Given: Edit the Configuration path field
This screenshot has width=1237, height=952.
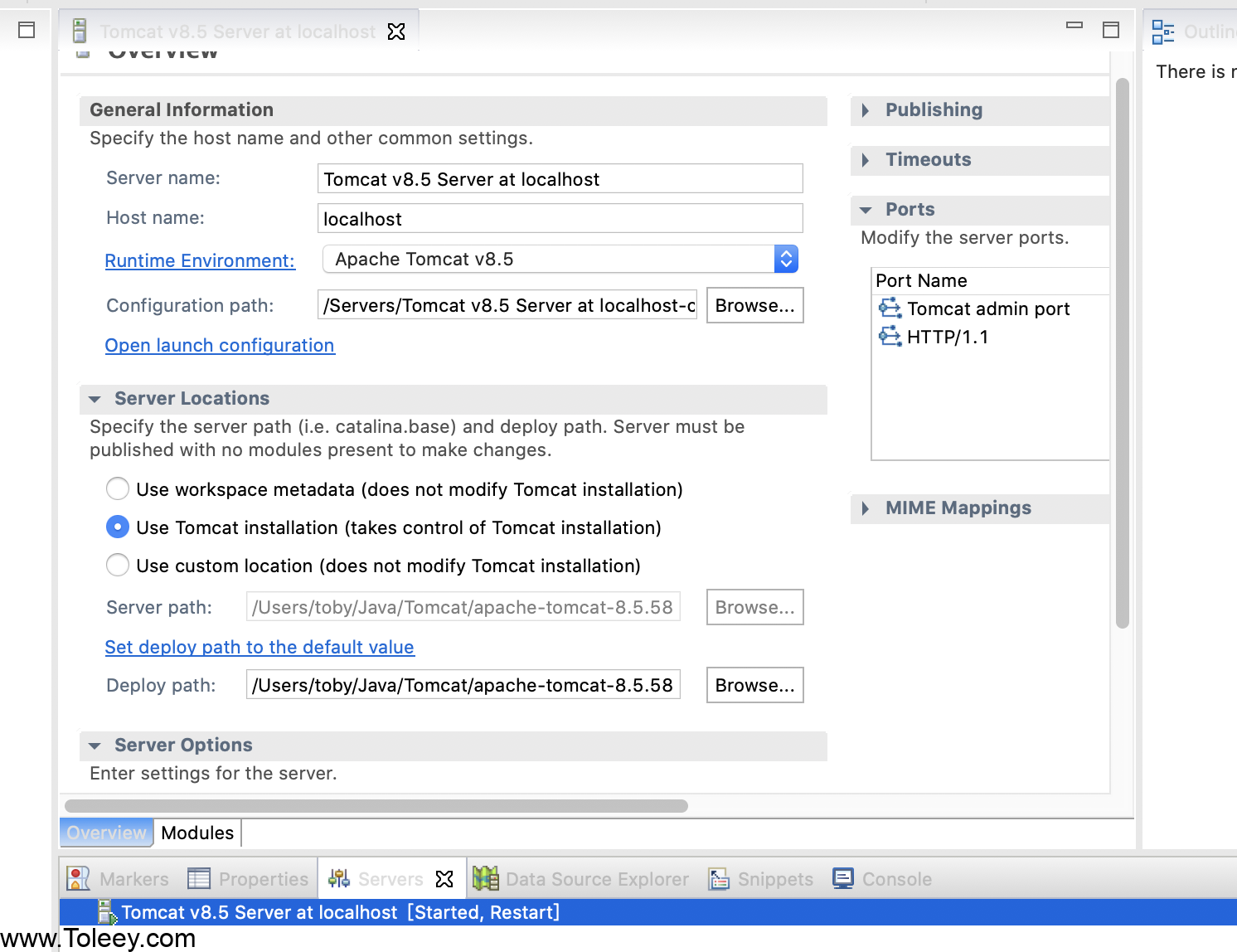Looking at the screenshot, I should click(x=507, y=305).
